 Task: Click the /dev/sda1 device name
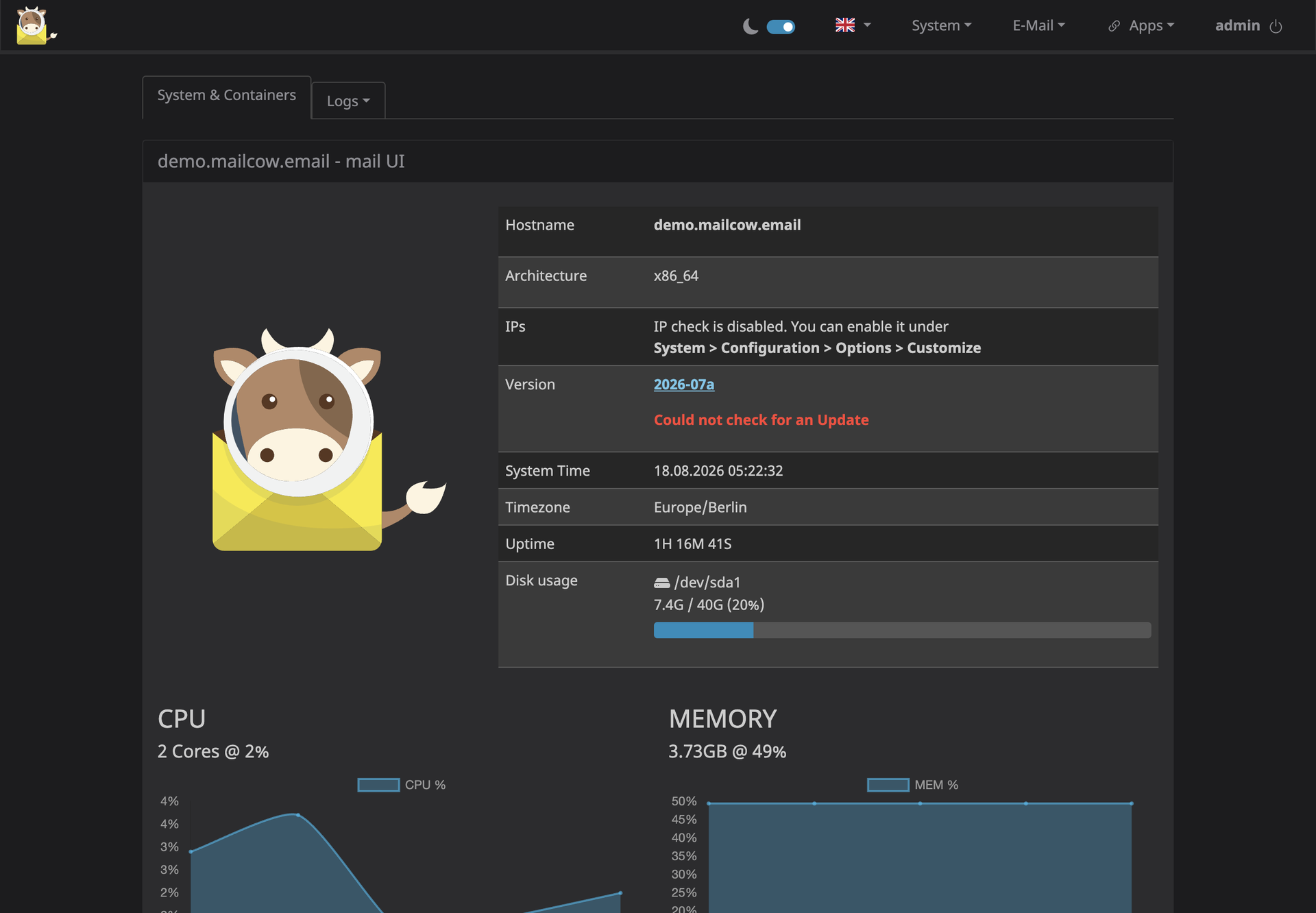[707, 583]
